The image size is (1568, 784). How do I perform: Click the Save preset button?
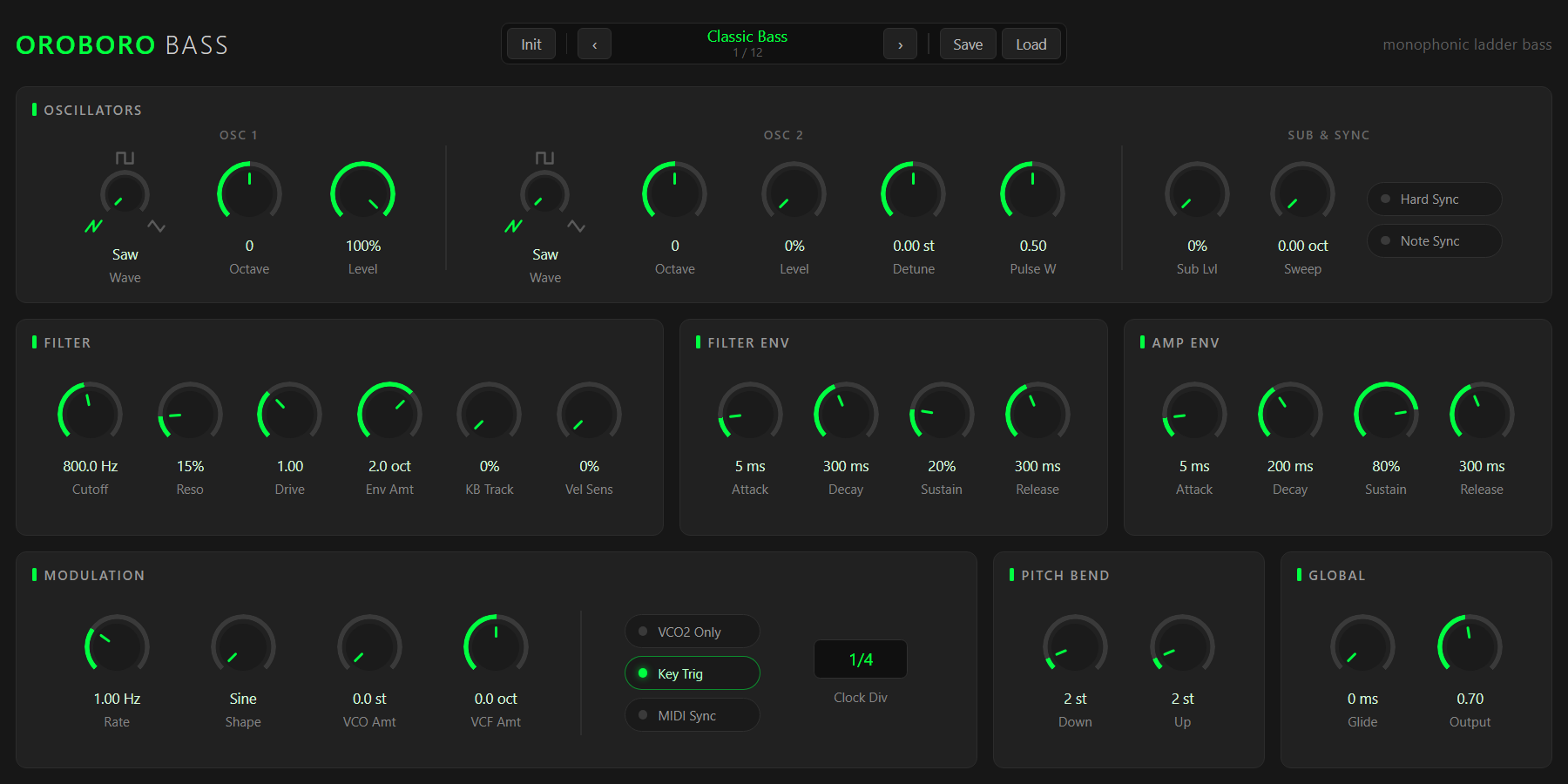point(968,44)
